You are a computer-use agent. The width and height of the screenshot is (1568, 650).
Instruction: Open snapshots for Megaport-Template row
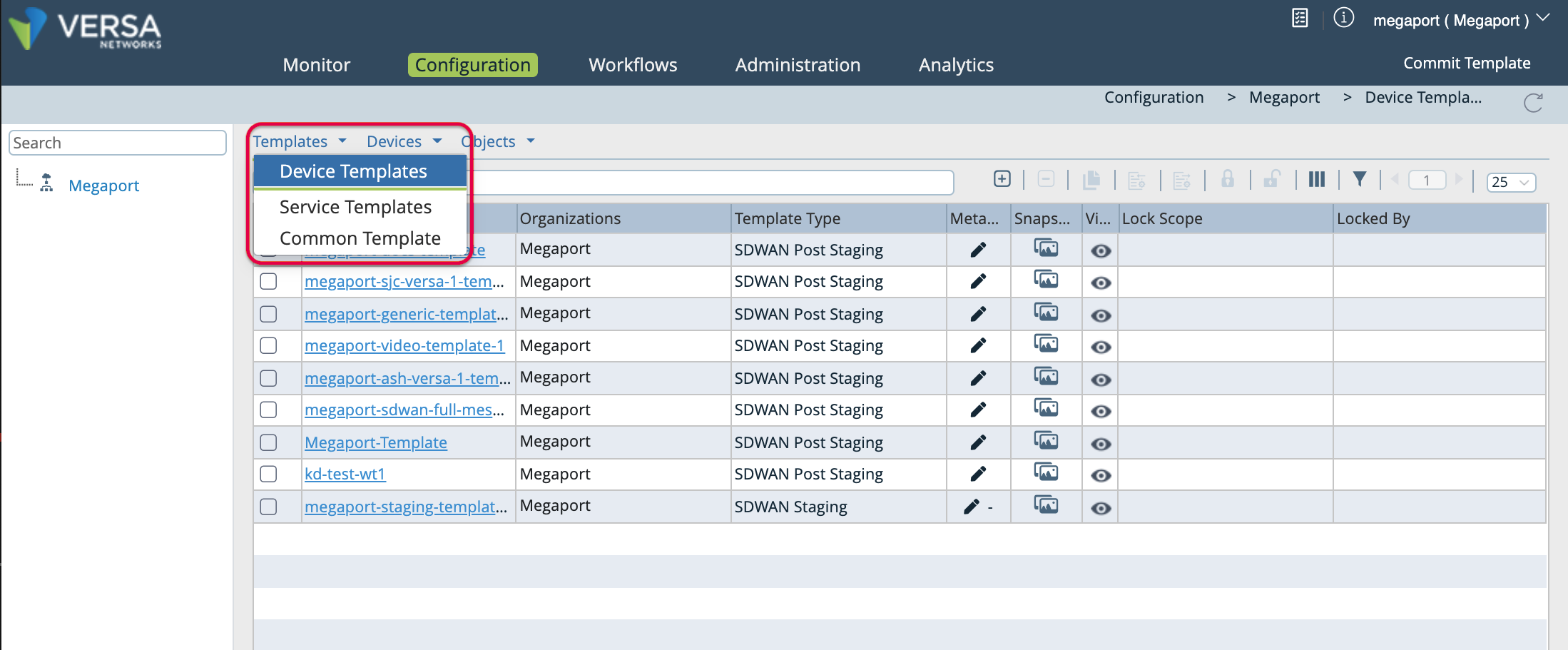(x=1046, y=442)
